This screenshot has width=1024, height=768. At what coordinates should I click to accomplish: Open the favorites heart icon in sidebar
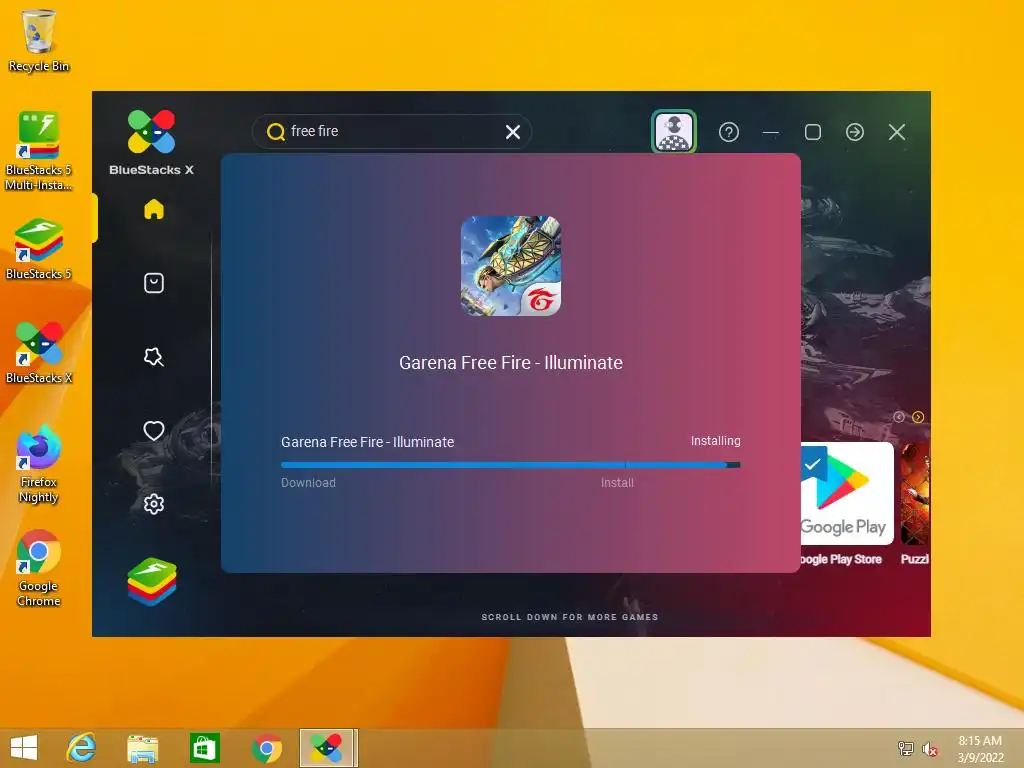(x=153, y=430)
